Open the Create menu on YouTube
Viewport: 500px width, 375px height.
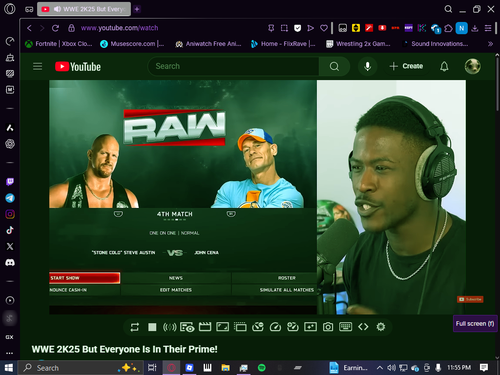tap(406, 66)
